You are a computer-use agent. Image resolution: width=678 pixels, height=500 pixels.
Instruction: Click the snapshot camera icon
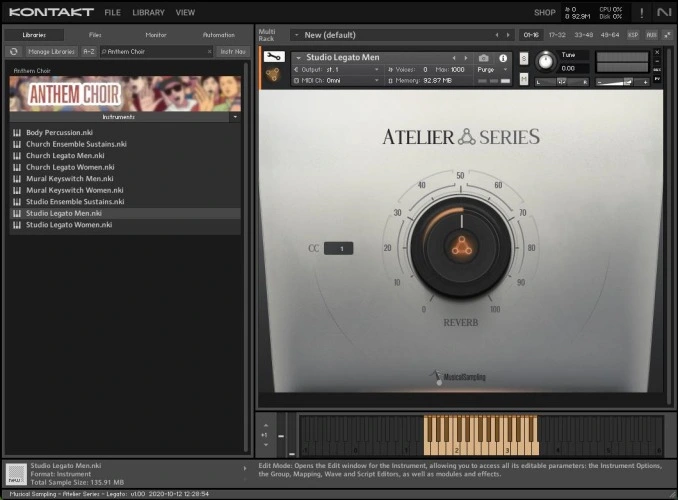484,58
